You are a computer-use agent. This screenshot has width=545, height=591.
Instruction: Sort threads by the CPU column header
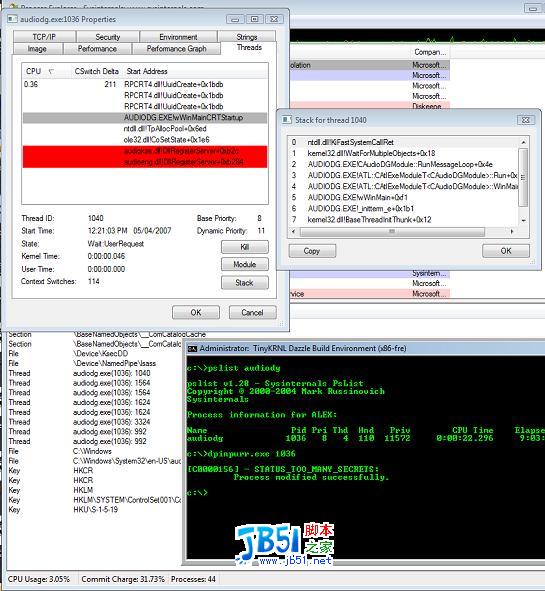pyautogui.click(x=44, y=71)
